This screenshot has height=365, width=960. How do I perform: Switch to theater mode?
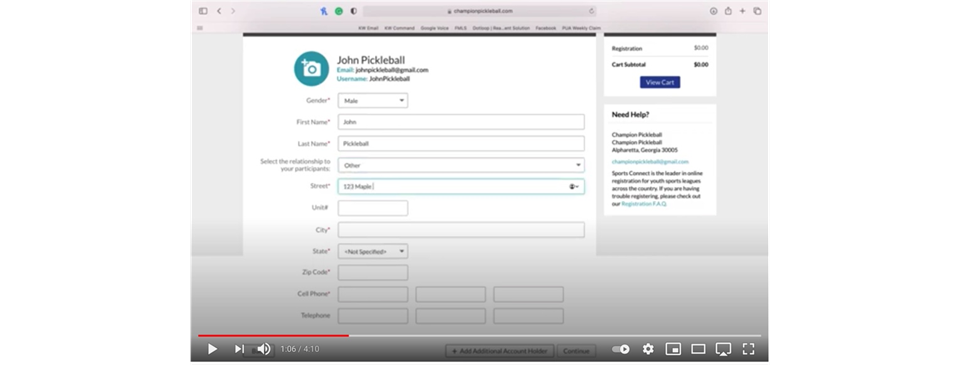pyautogui.click(x=698, y=349)
